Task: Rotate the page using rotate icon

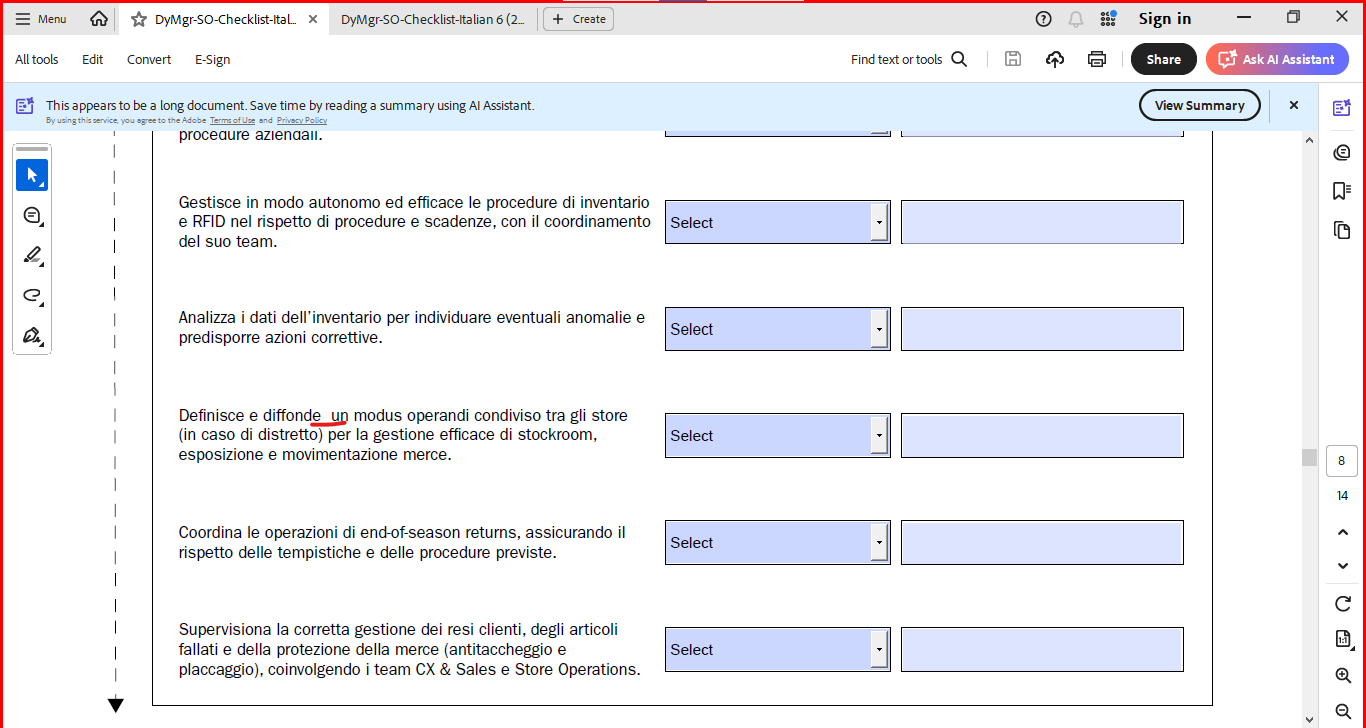Action: tap(1343, 603)
